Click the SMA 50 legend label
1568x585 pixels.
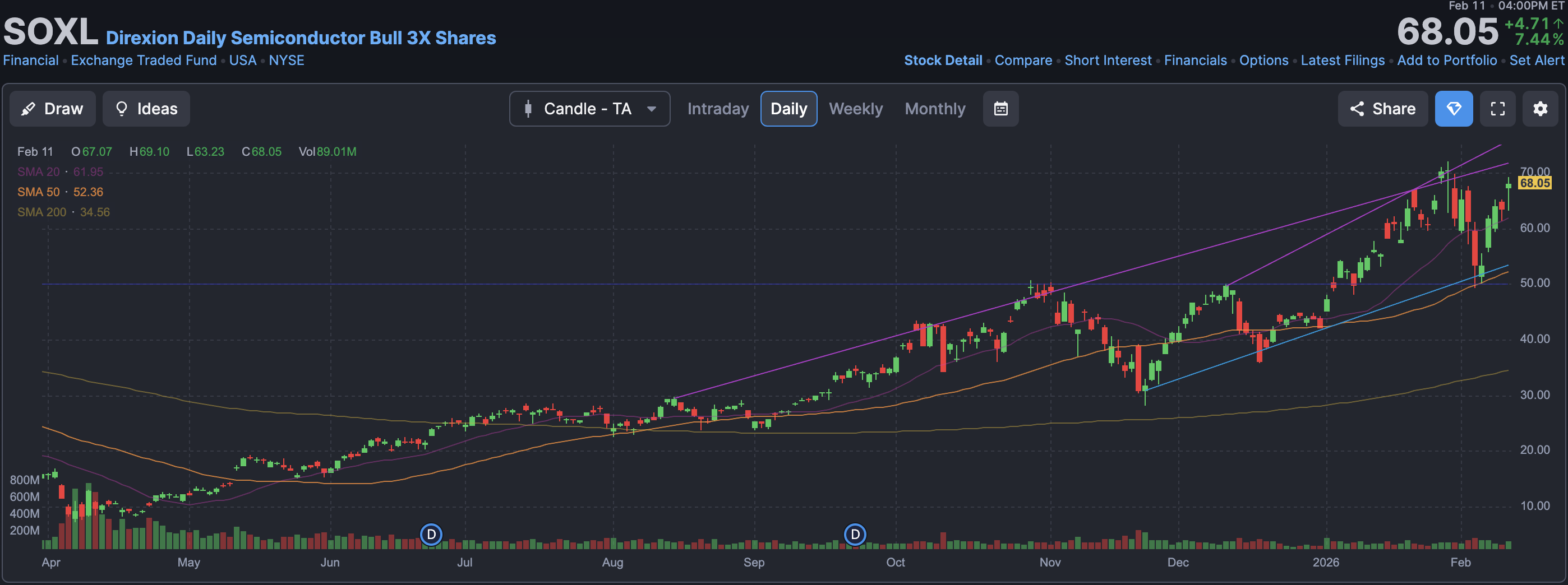tap(38, 192)
